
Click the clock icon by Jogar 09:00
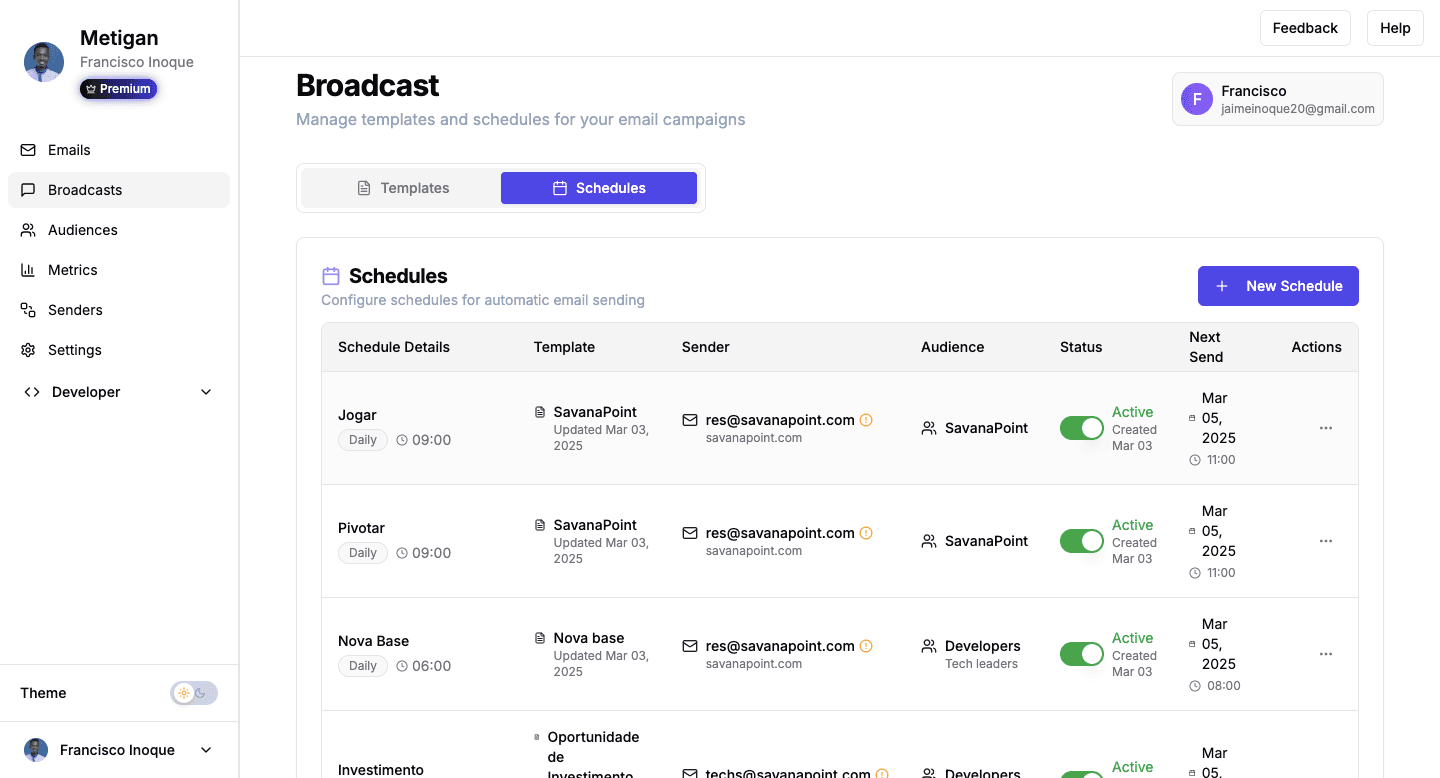[402, 440]
